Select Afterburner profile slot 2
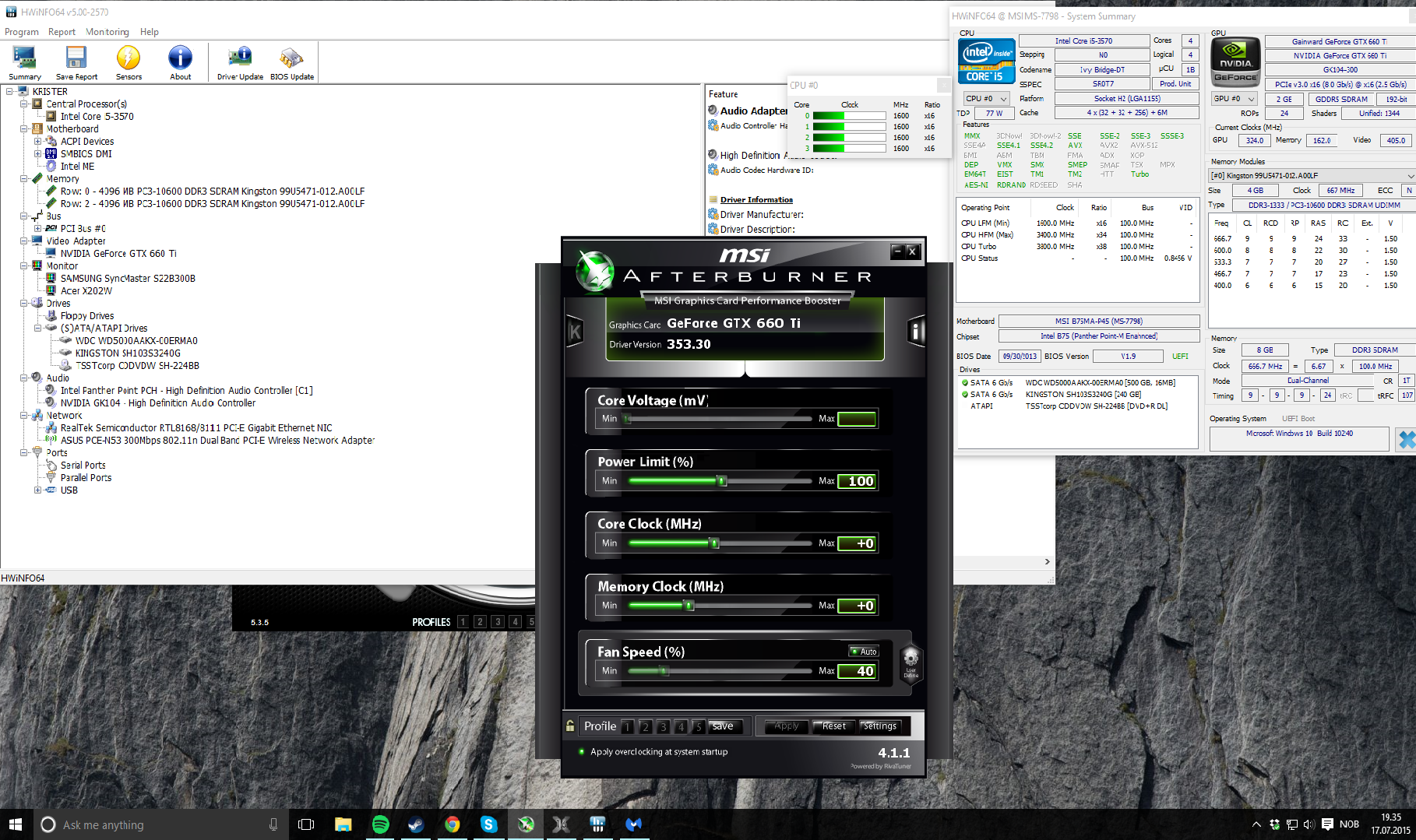Viewport: 1416px width, 840px height. pyautogui.click(x=646, y=726)
